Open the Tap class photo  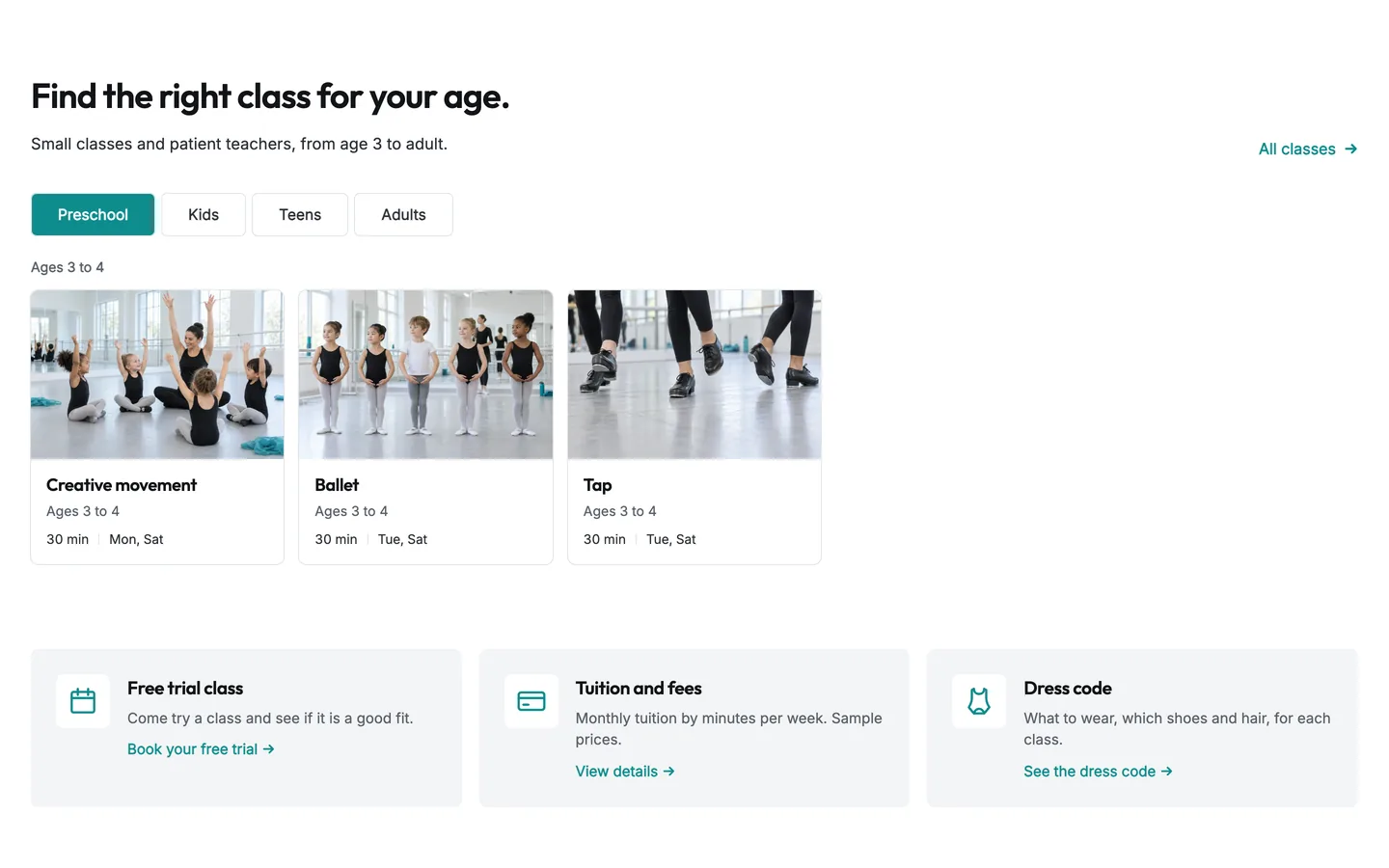pyautogui.click(x=694, y=374)
